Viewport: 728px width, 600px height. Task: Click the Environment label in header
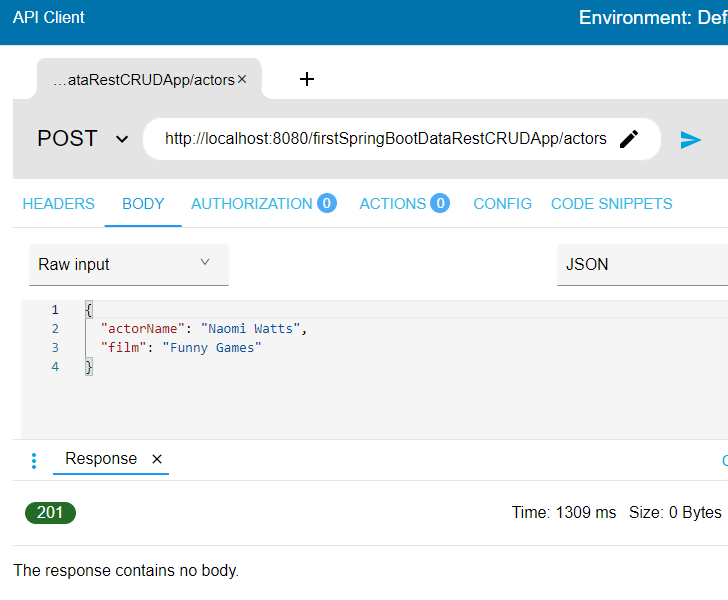pyautogui.click(x=653, y=18)
